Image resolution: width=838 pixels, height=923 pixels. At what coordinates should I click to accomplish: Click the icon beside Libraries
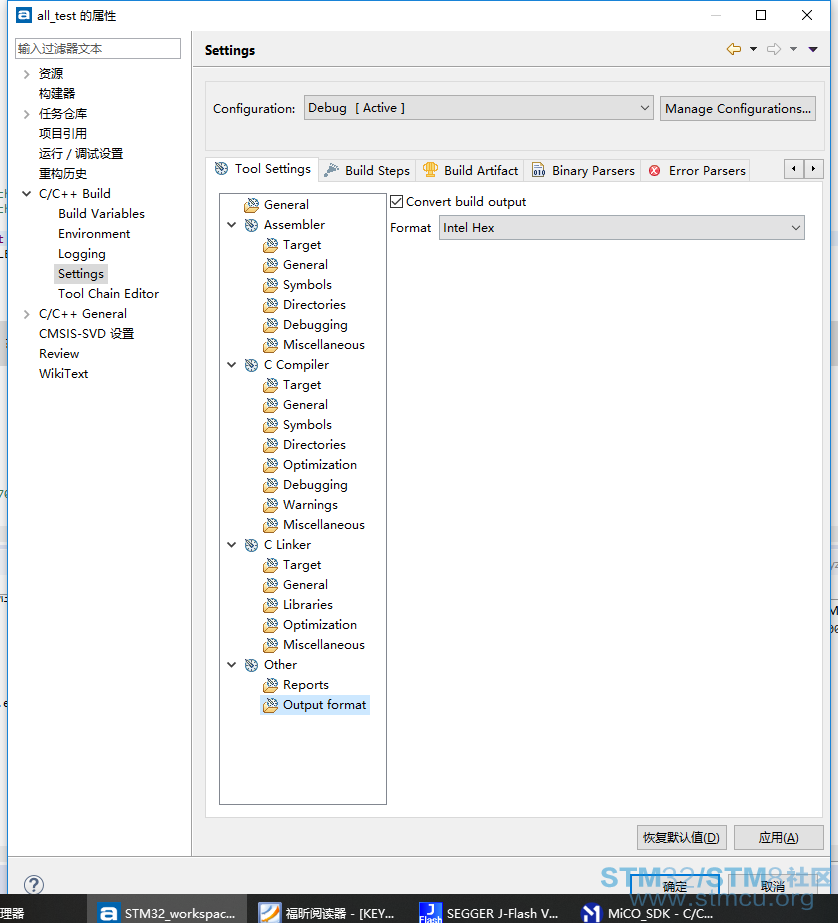point(271,605)
